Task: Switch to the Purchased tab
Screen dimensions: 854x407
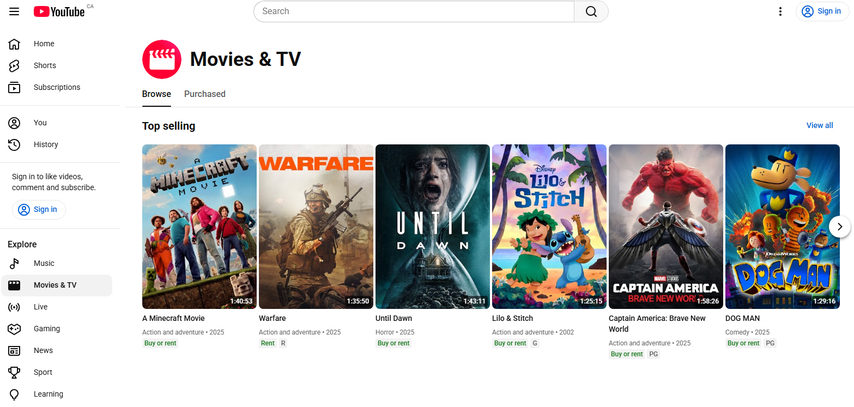Action: (x=205, y=94)
